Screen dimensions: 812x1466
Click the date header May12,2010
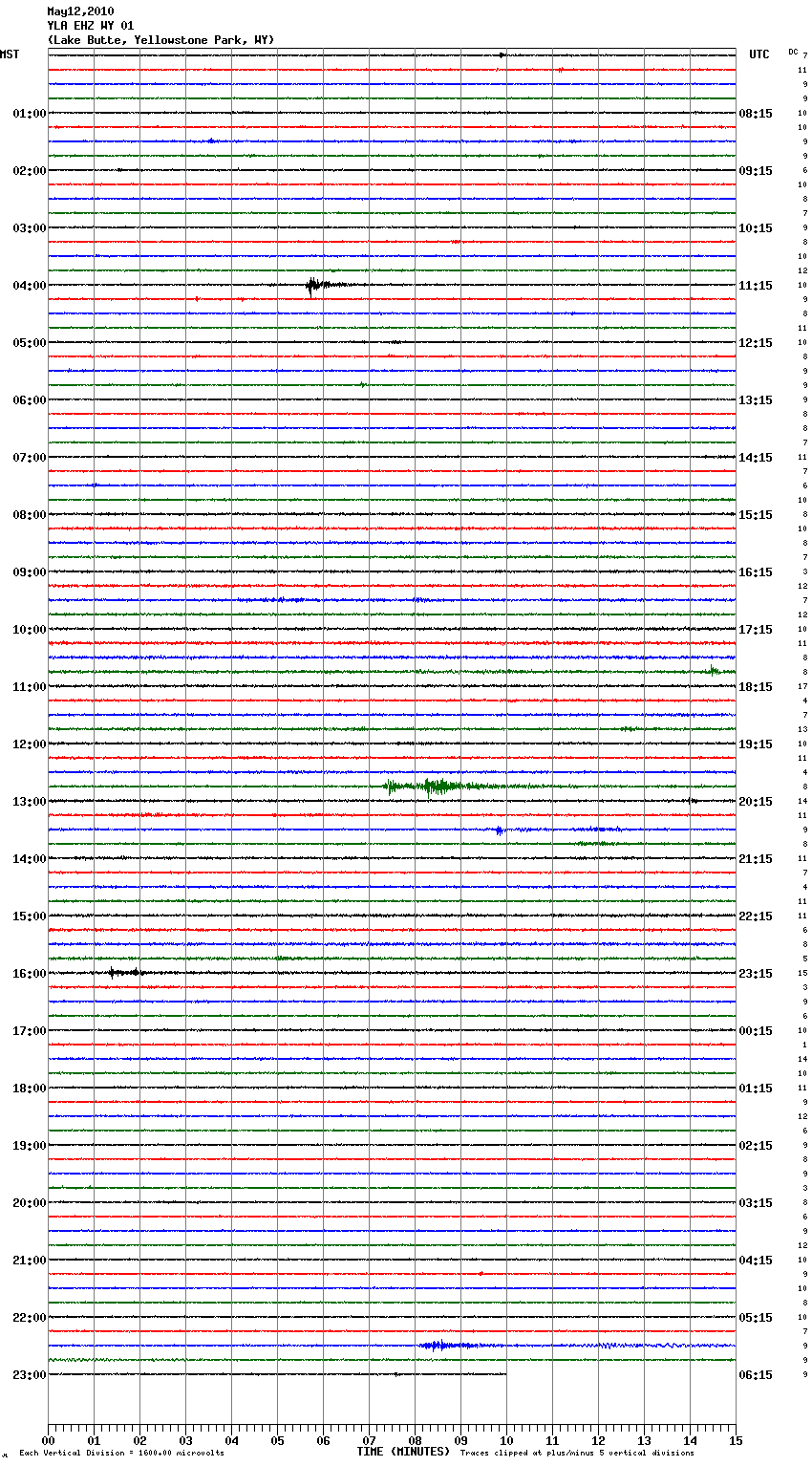click(80, 11)
